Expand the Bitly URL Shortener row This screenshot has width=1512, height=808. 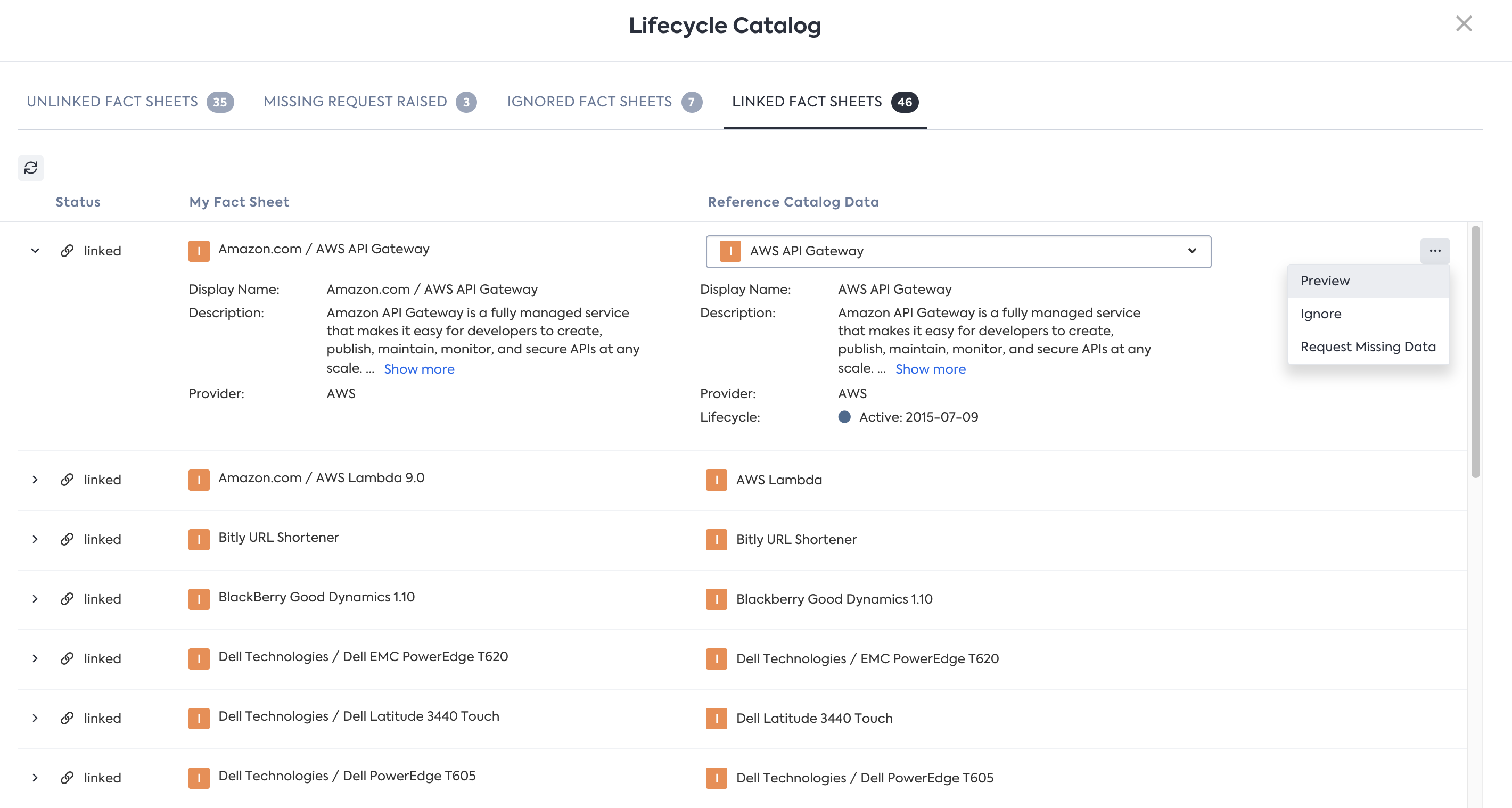[x=35, y=539]
